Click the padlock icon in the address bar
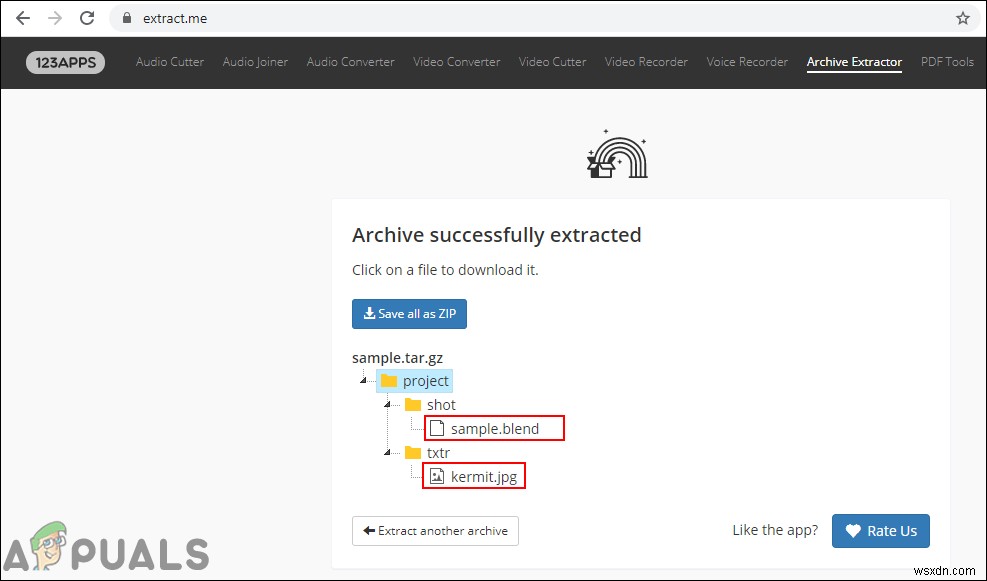 click(126, 18)
